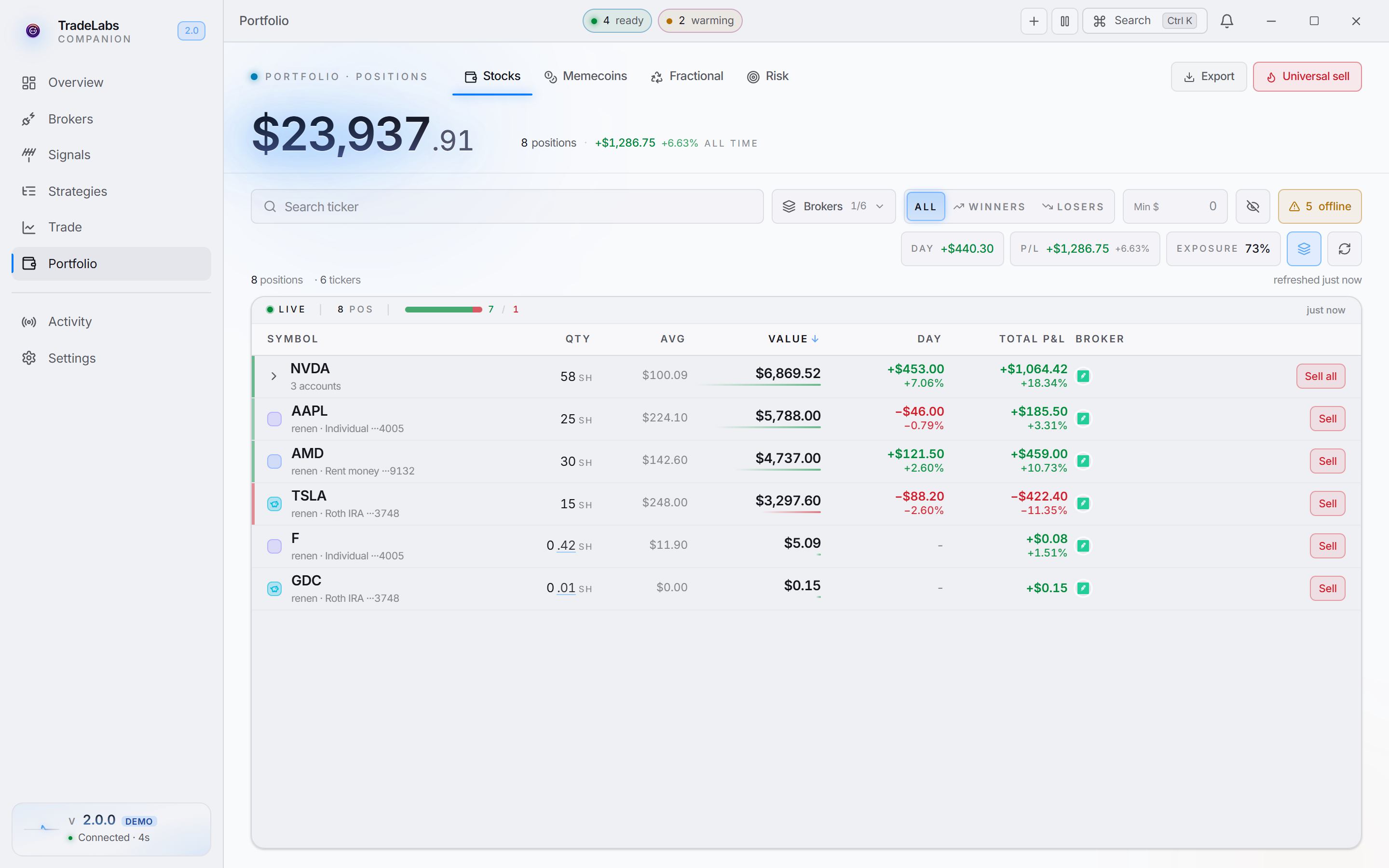Open Search Ctrl K box
This screenshot has width=1389, height=868.
click(1144, 21)
